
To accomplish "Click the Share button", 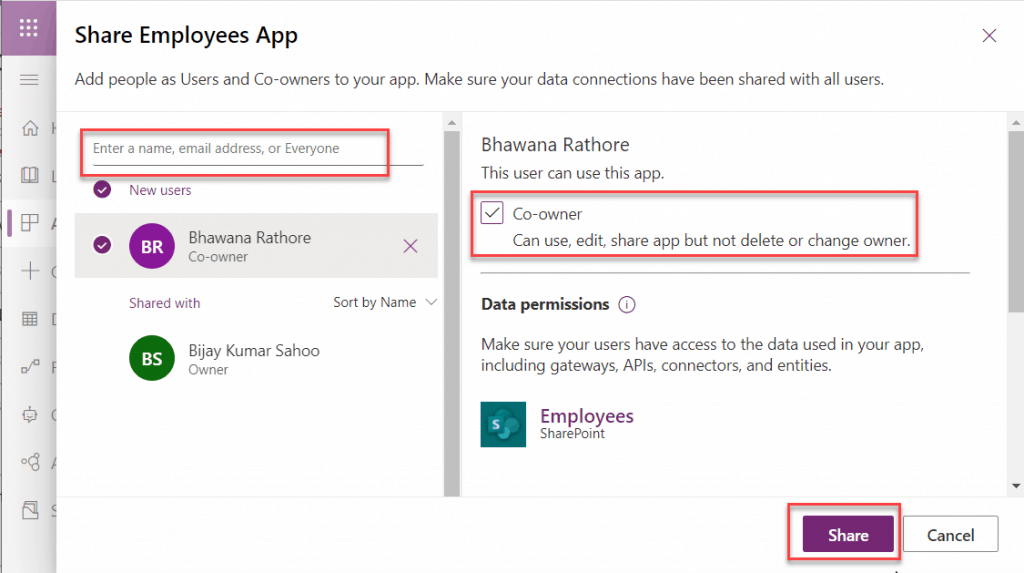I will click(x=848, y=534).
